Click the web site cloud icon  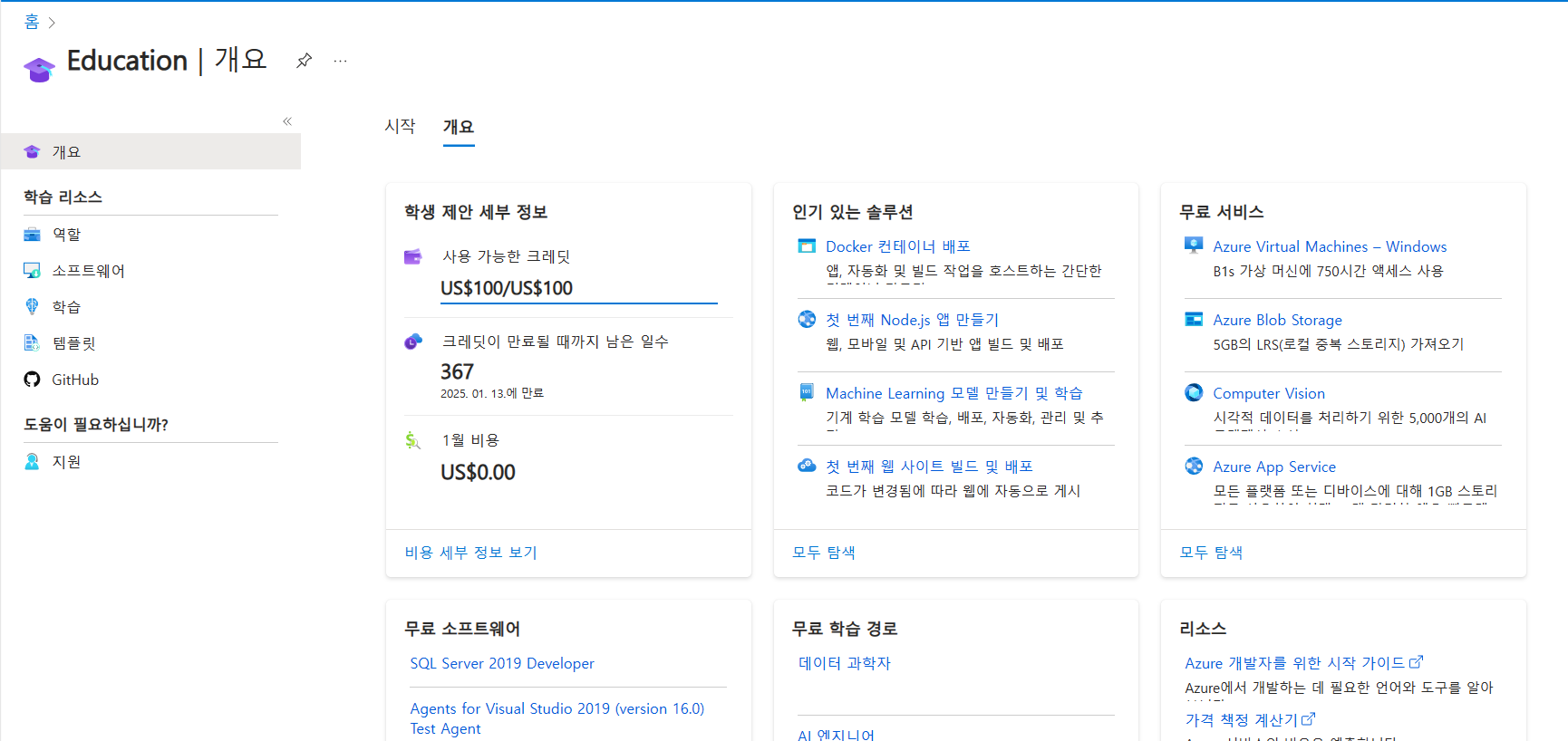(x=807, y=466)
